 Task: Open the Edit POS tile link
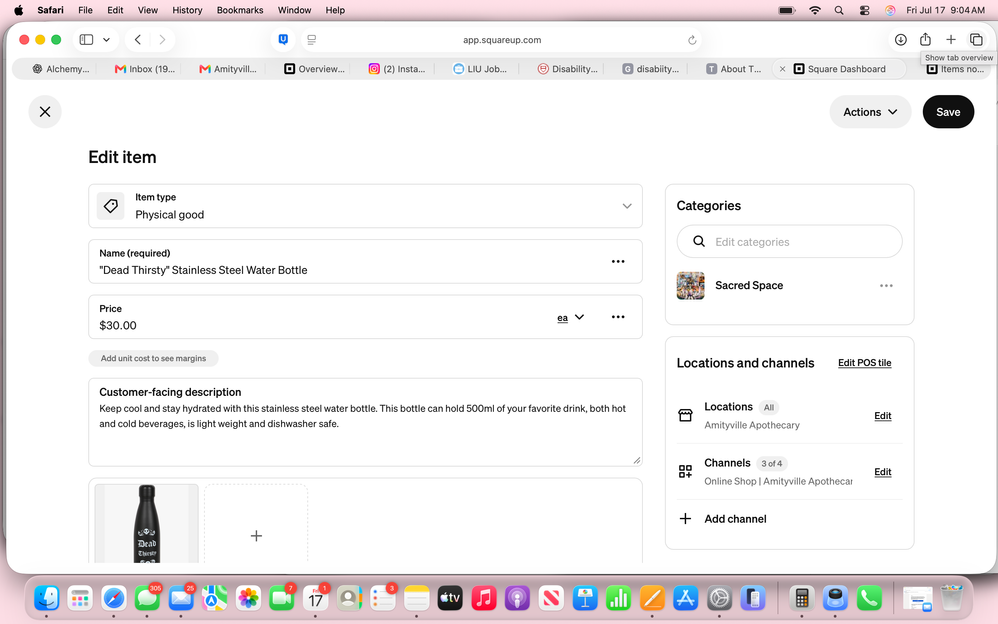coord(864,363)
